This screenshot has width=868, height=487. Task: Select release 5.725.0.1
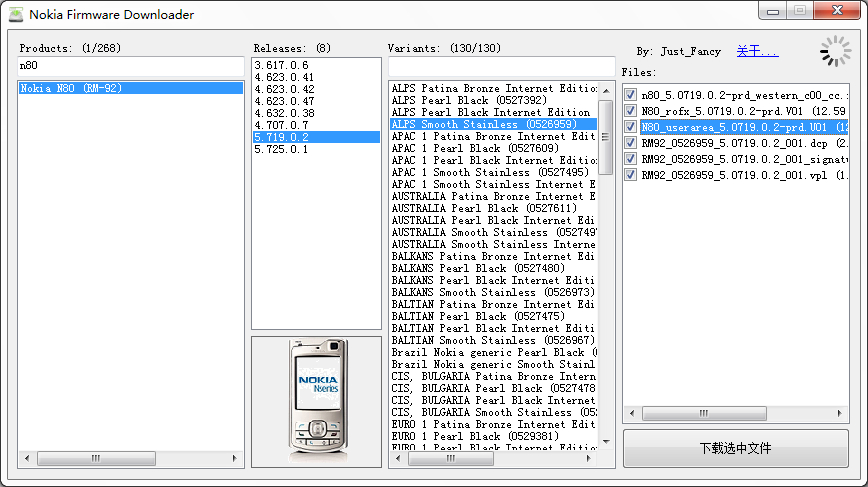316,149
